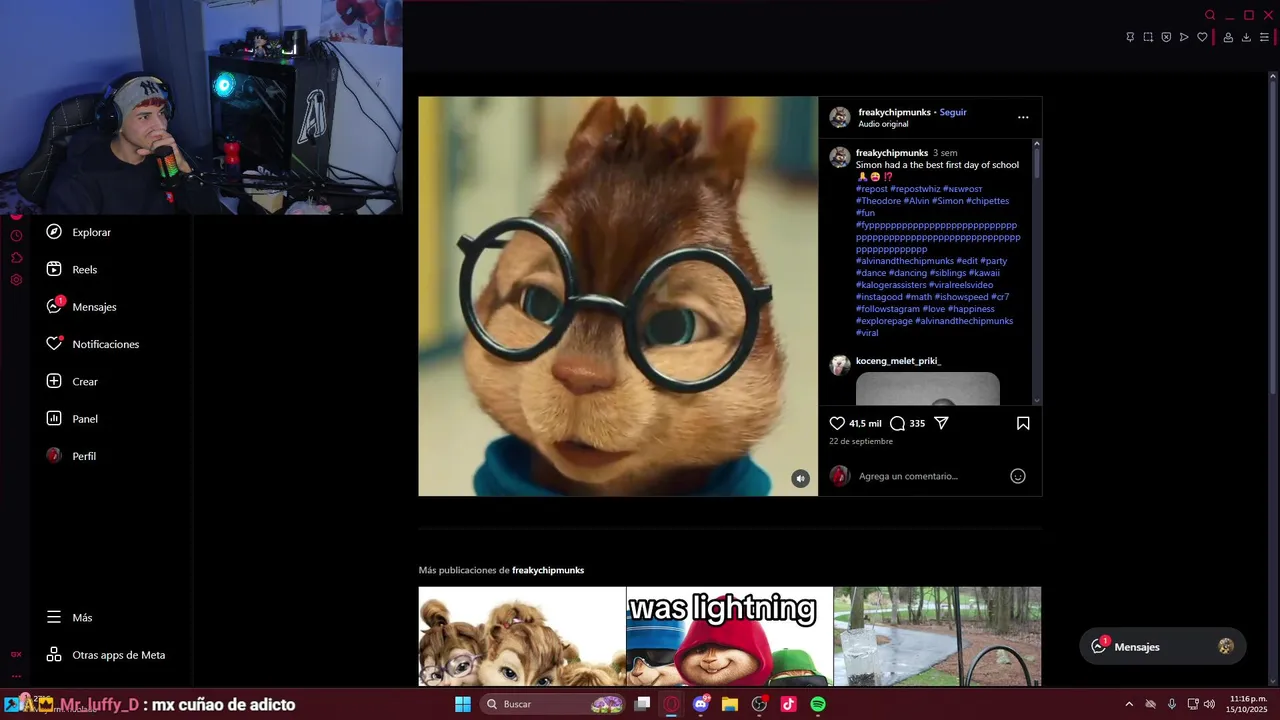Screen dimensions: 1280x720
Task: Open the Panel dashboard
Action: click(72, 419)
